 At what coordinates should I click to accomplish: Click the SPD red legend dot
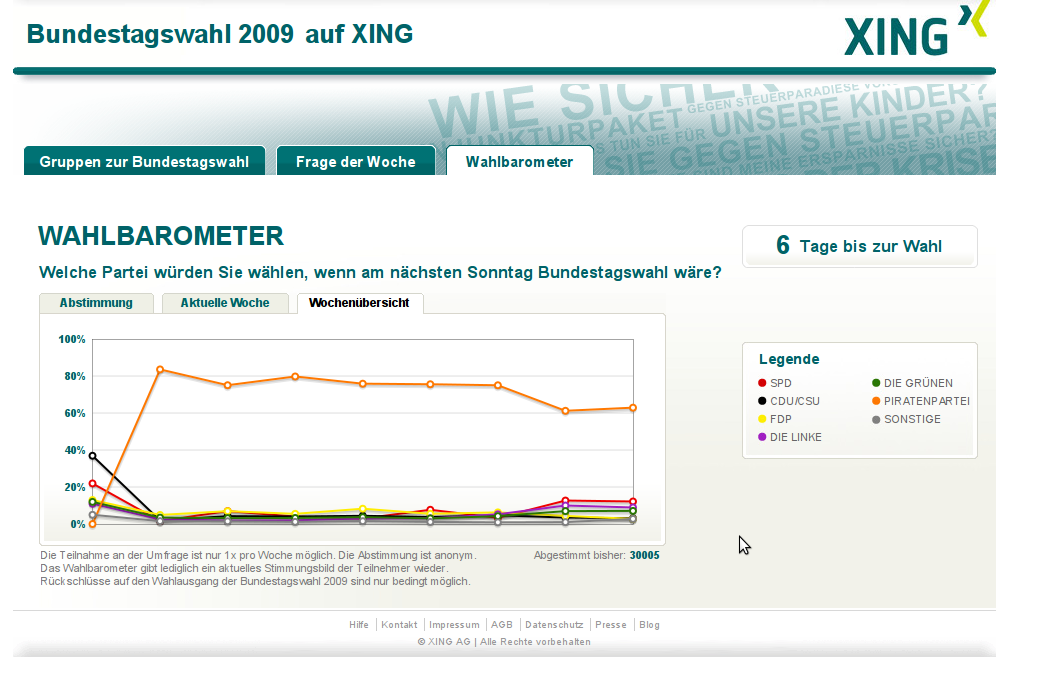pos(762,383)
